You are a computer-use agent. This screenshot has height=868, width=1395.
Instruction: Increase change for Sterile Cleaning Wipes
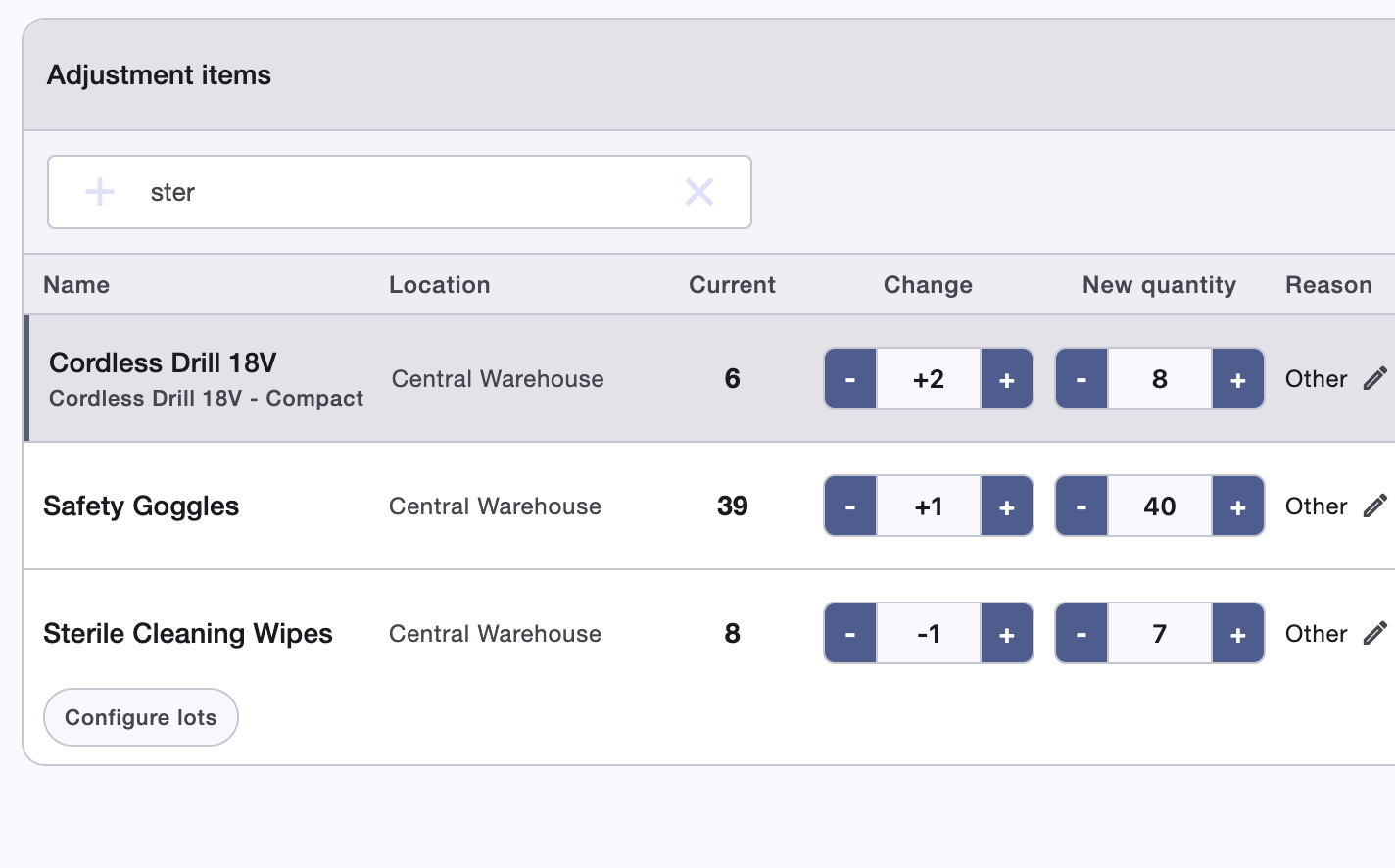1007,634
